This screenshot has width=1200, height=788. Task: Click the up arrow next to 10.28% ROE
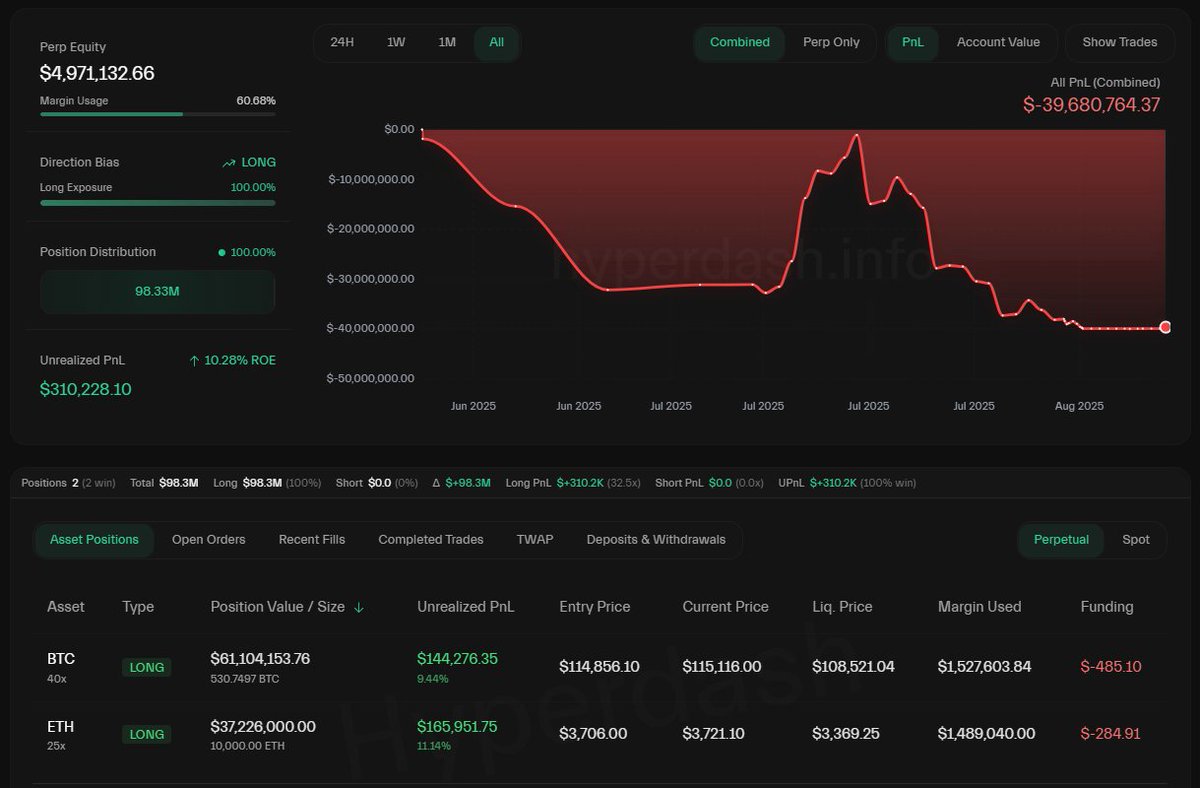(194, 360)
